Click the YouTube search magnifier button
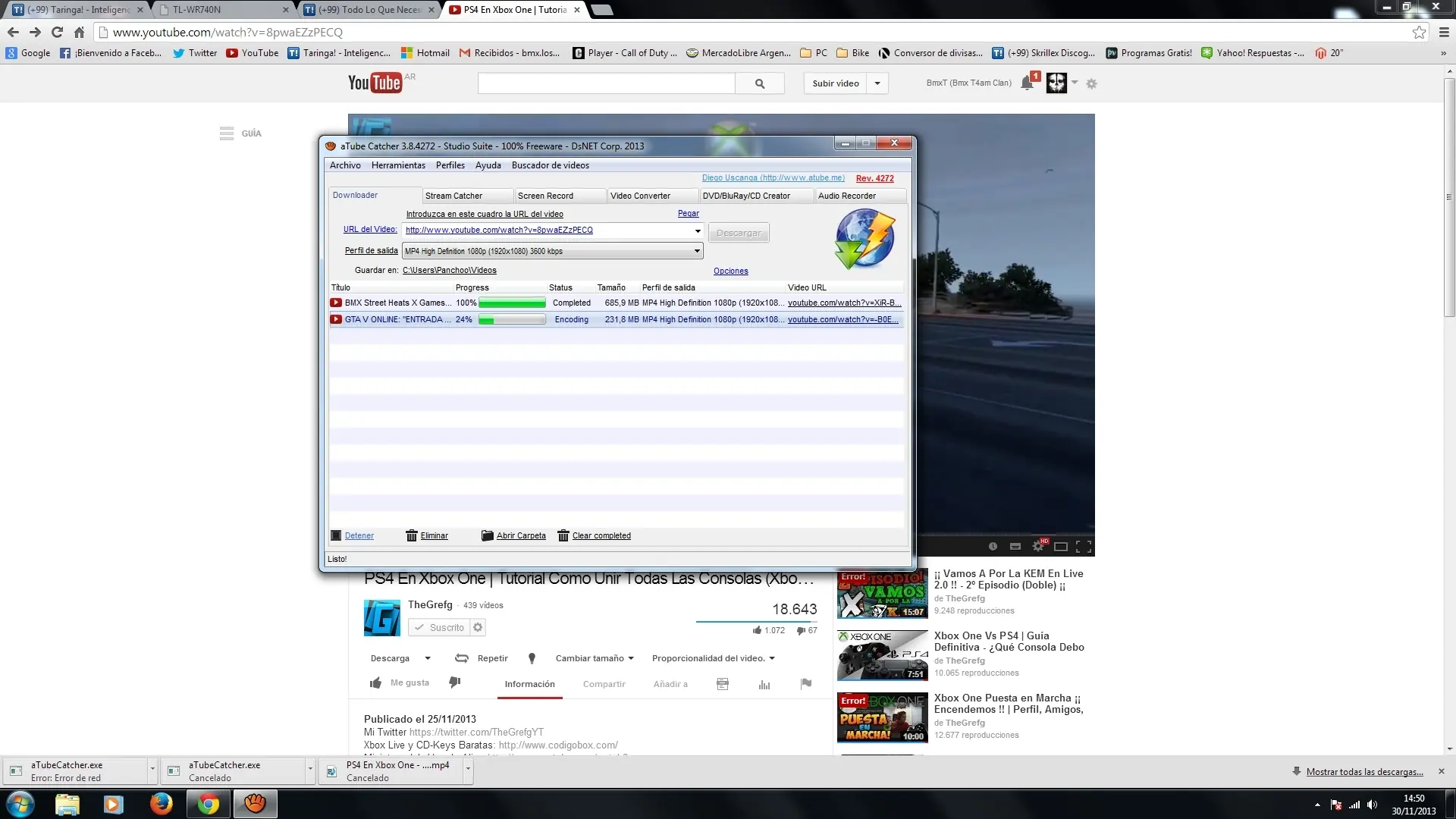This screenshot has width=1456, height=819. click(x=760, y=83)
